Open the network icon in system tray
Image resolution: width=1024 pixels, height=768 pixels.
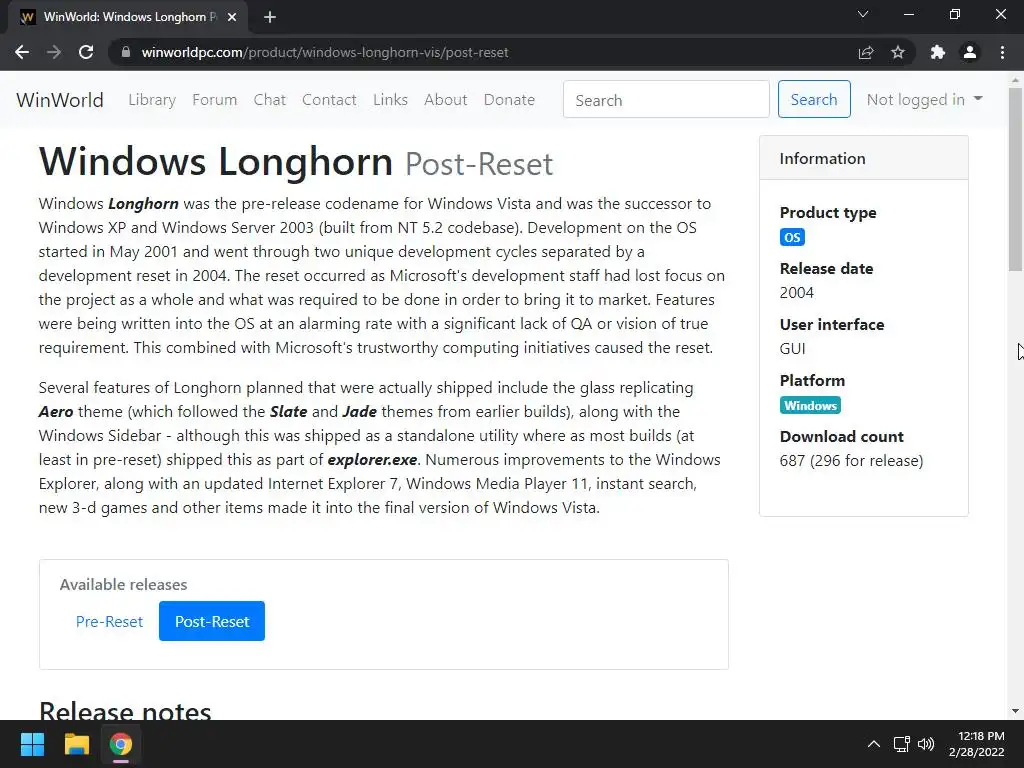pyautogui.click(x=902, y=744)
